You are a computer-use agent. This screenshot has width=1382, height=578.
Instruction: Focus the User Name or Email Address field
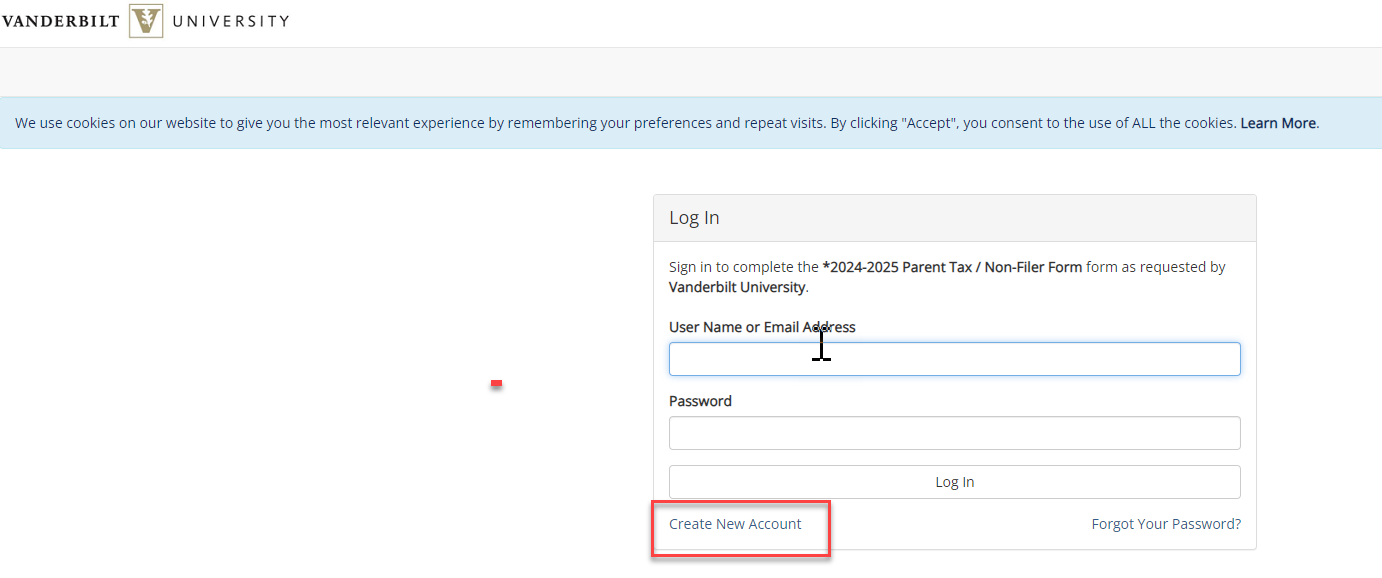954,359
